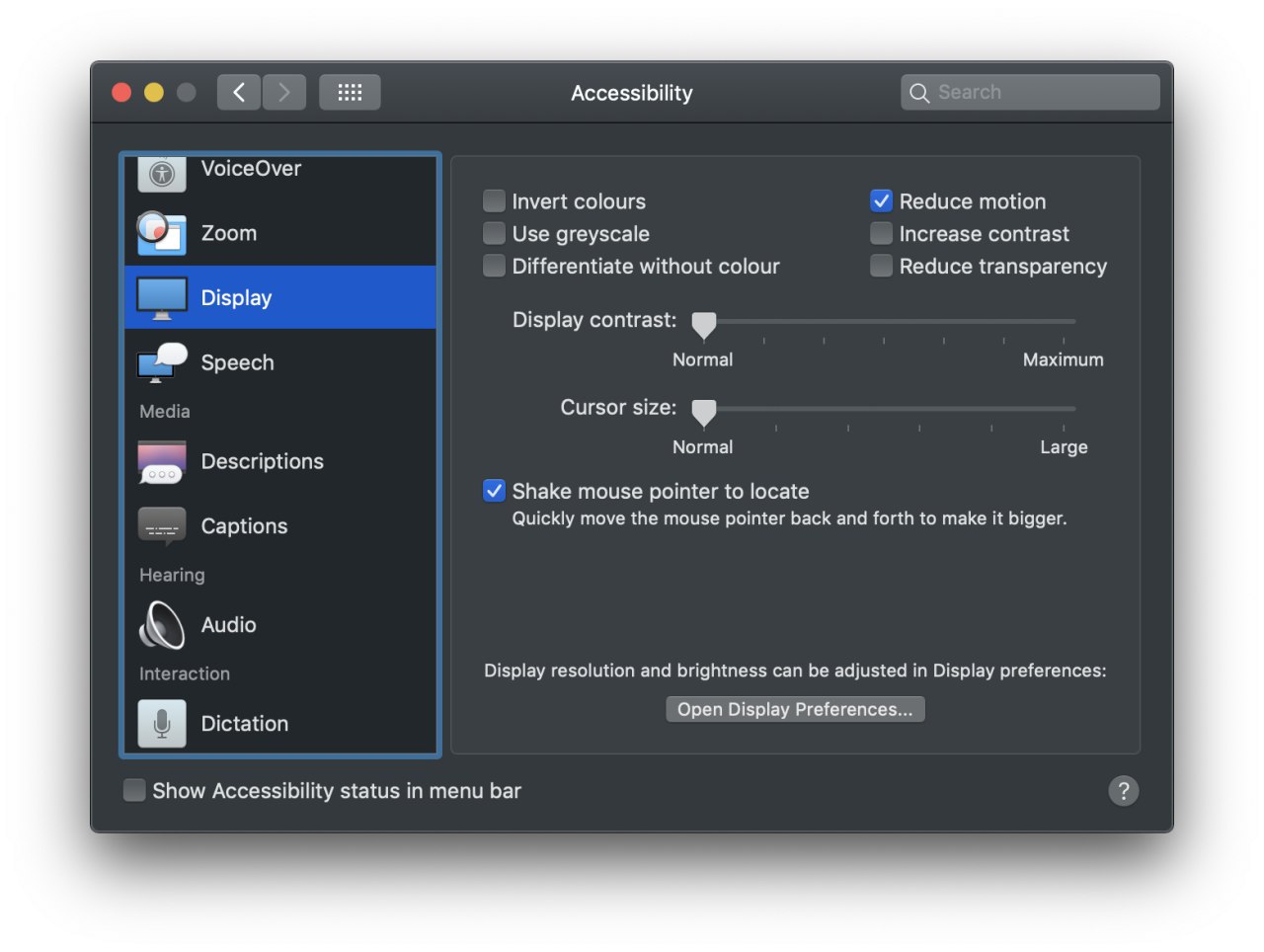Screen dimensions: 1264x952
Task: Open help with the question mark button
Action: click(1124, 791)
